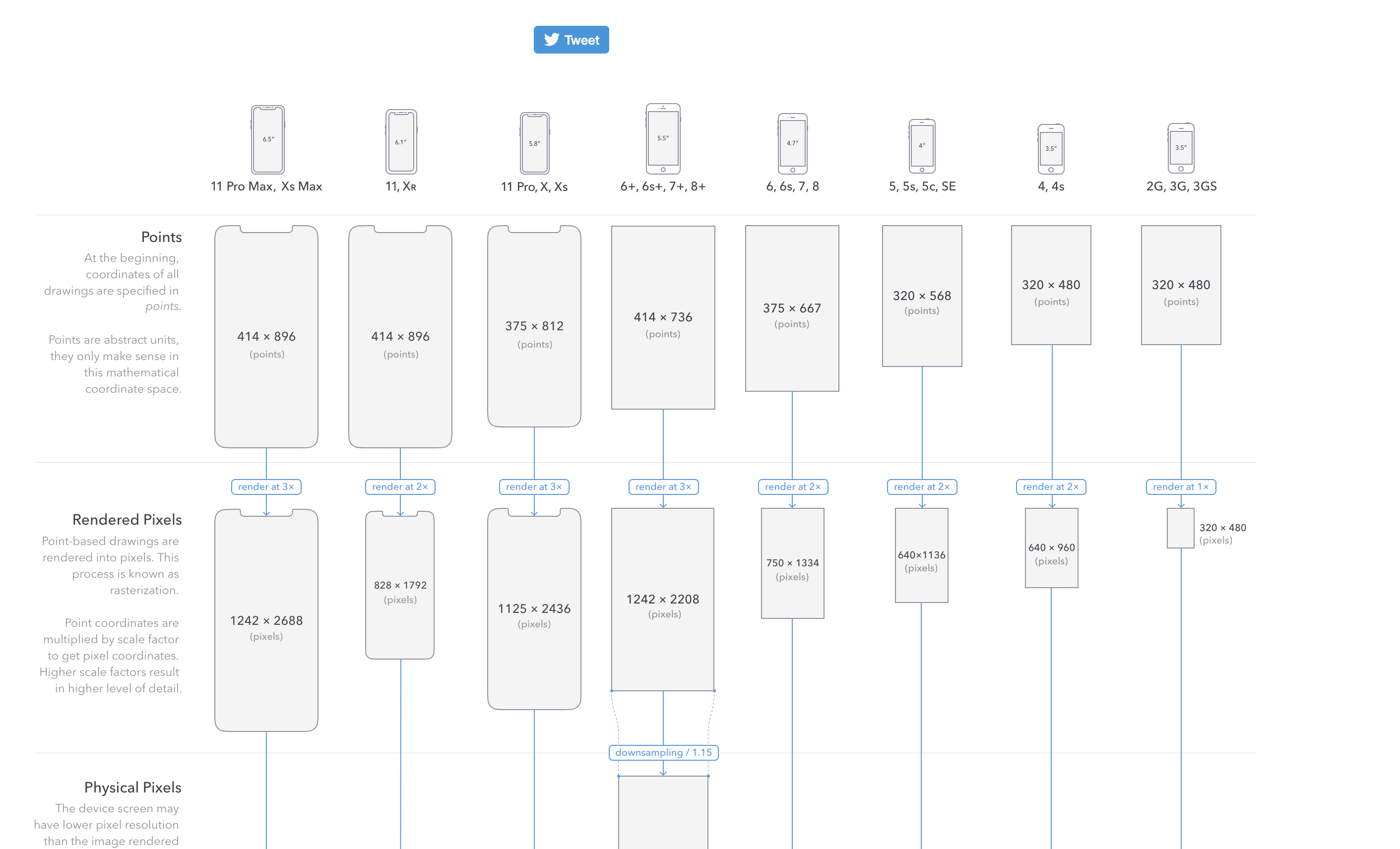The image size is (1400, 849).
Task: Select the 4" iPhone 5 icon
Action: pos(922,146)
